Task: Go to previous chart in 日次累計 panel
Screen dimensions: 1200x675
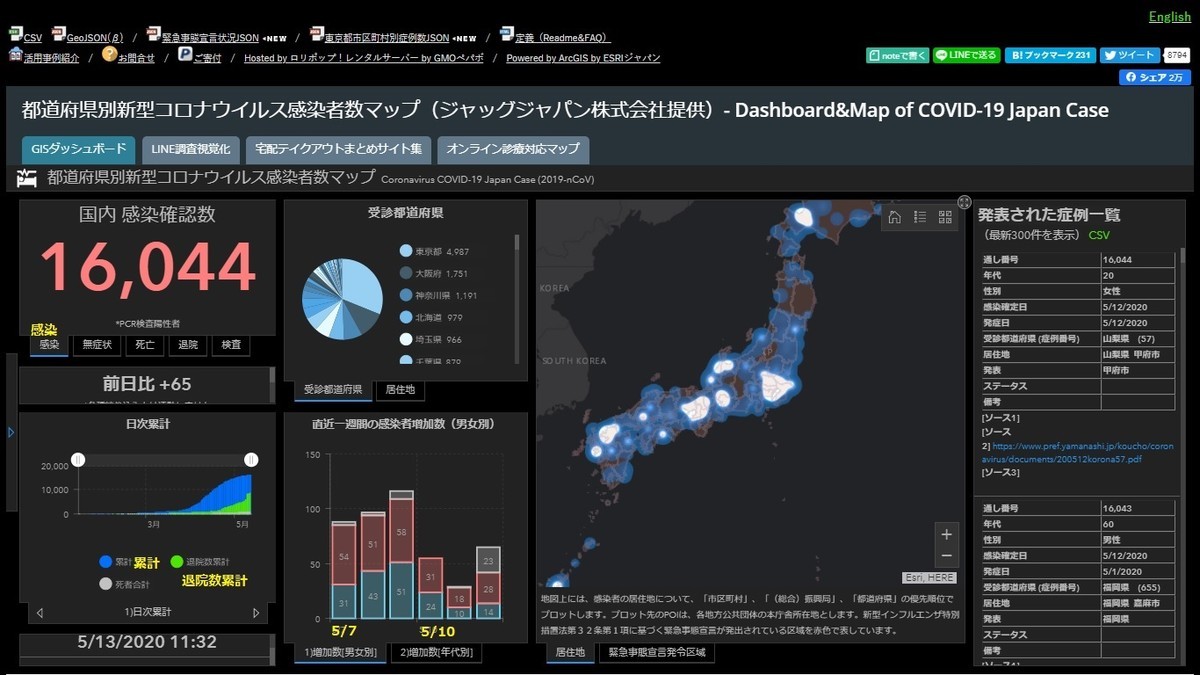Action: click(40, 613)
